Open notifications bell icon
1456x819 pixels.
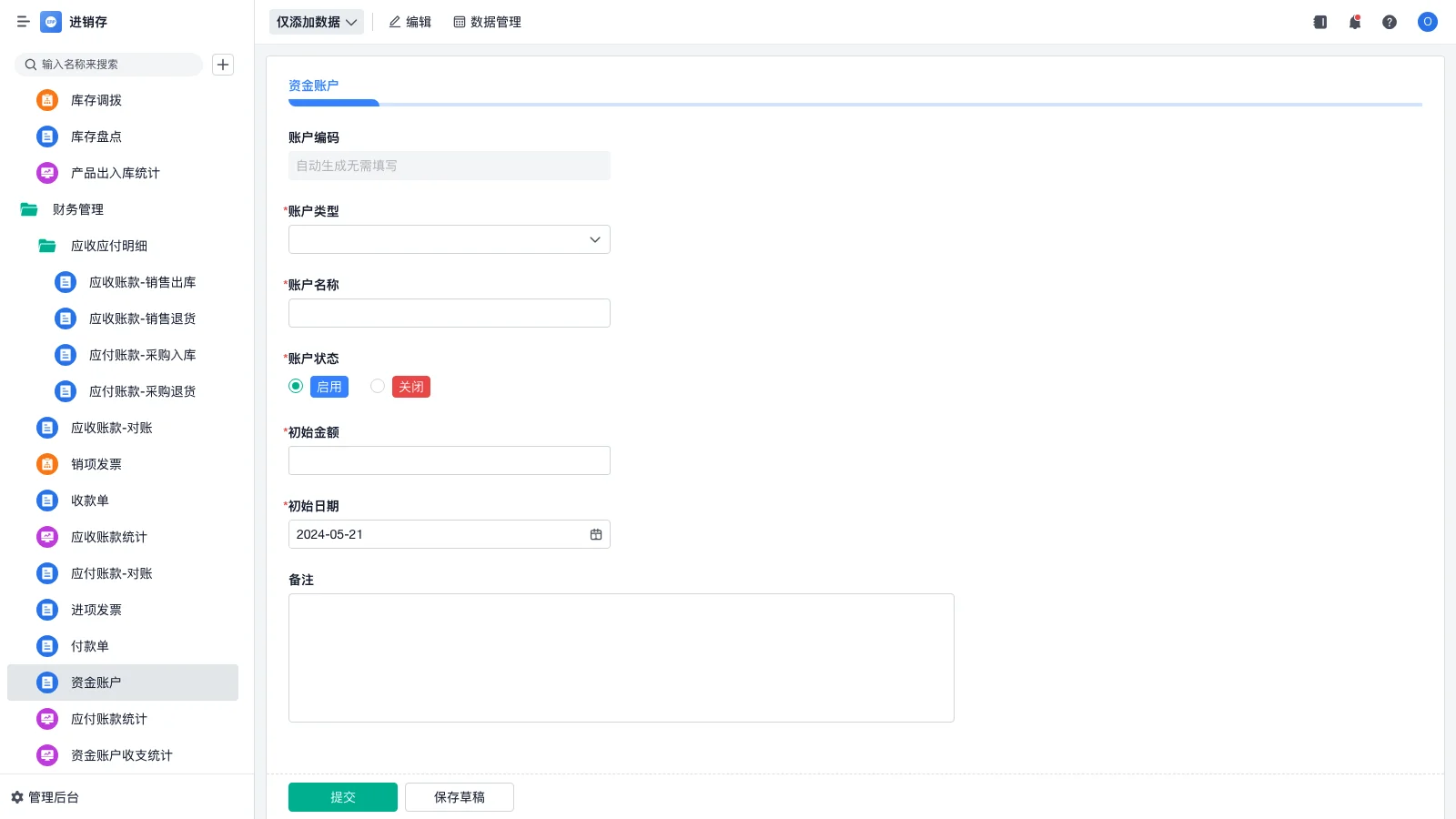(1355, 22)
